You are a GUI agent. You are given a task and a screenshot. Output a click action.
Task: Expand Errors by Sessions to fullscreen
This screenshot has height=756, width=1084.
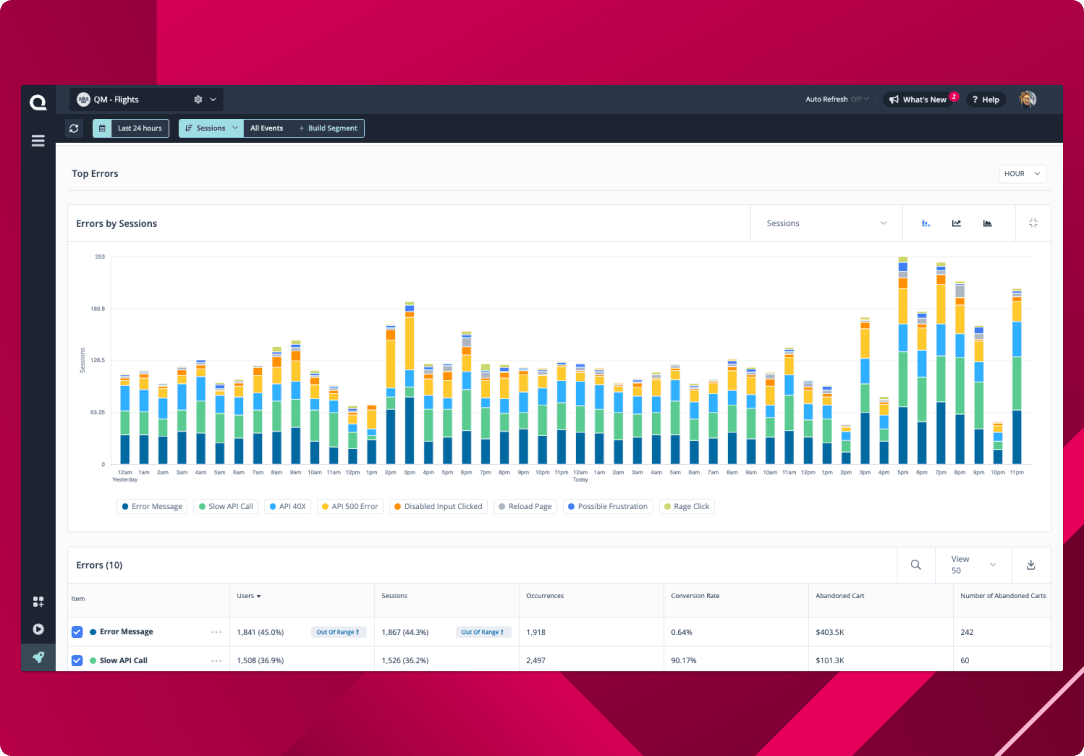(x=1032, y=223)
